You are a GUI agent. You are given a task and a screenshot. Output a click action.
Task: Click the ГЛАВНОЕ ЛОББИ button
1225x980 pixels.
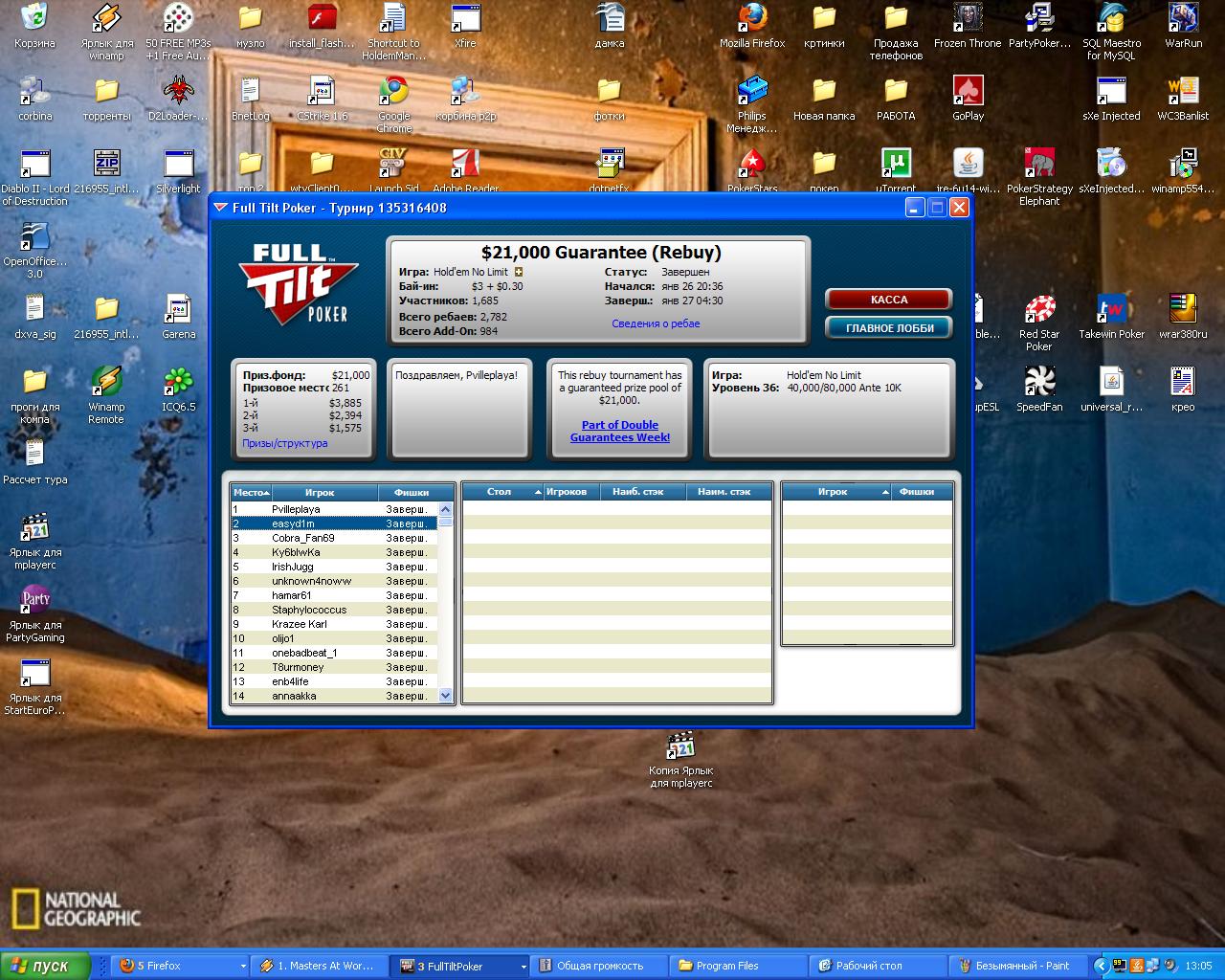(888, 328)
